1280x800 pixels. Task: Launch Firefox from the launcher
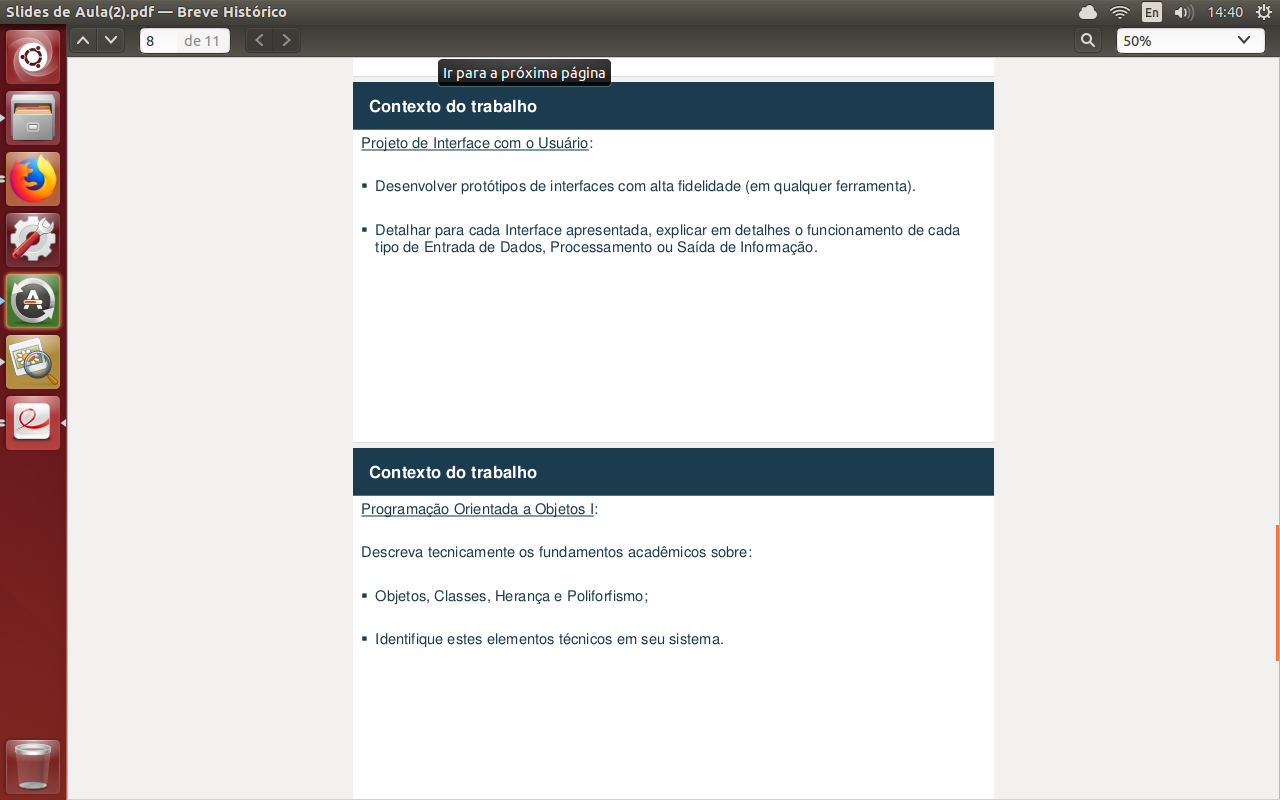click(x=33, y=180)
